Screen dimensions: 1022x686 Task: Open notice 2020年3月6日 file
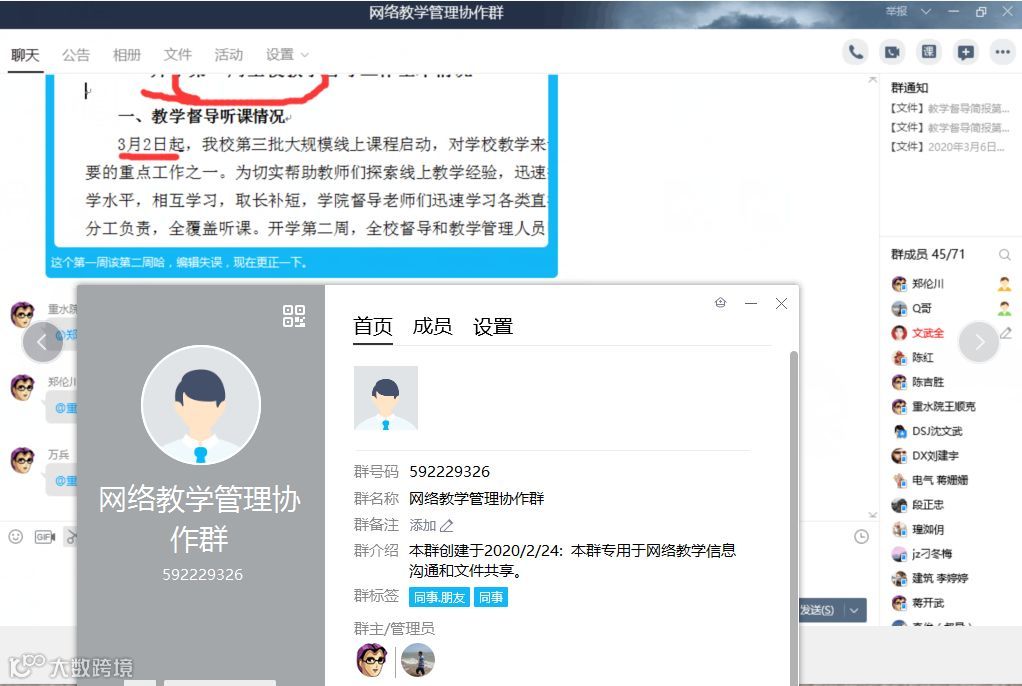tap(947, 147)
